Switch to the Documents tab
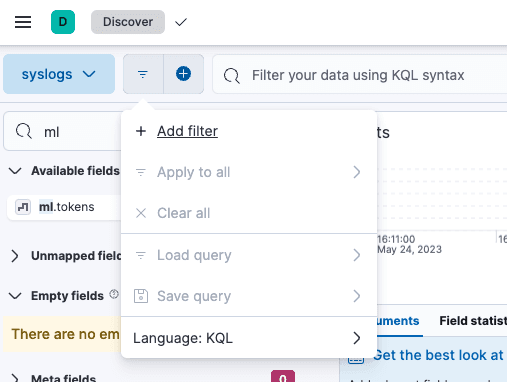507x382 pixels. (397, 321)
